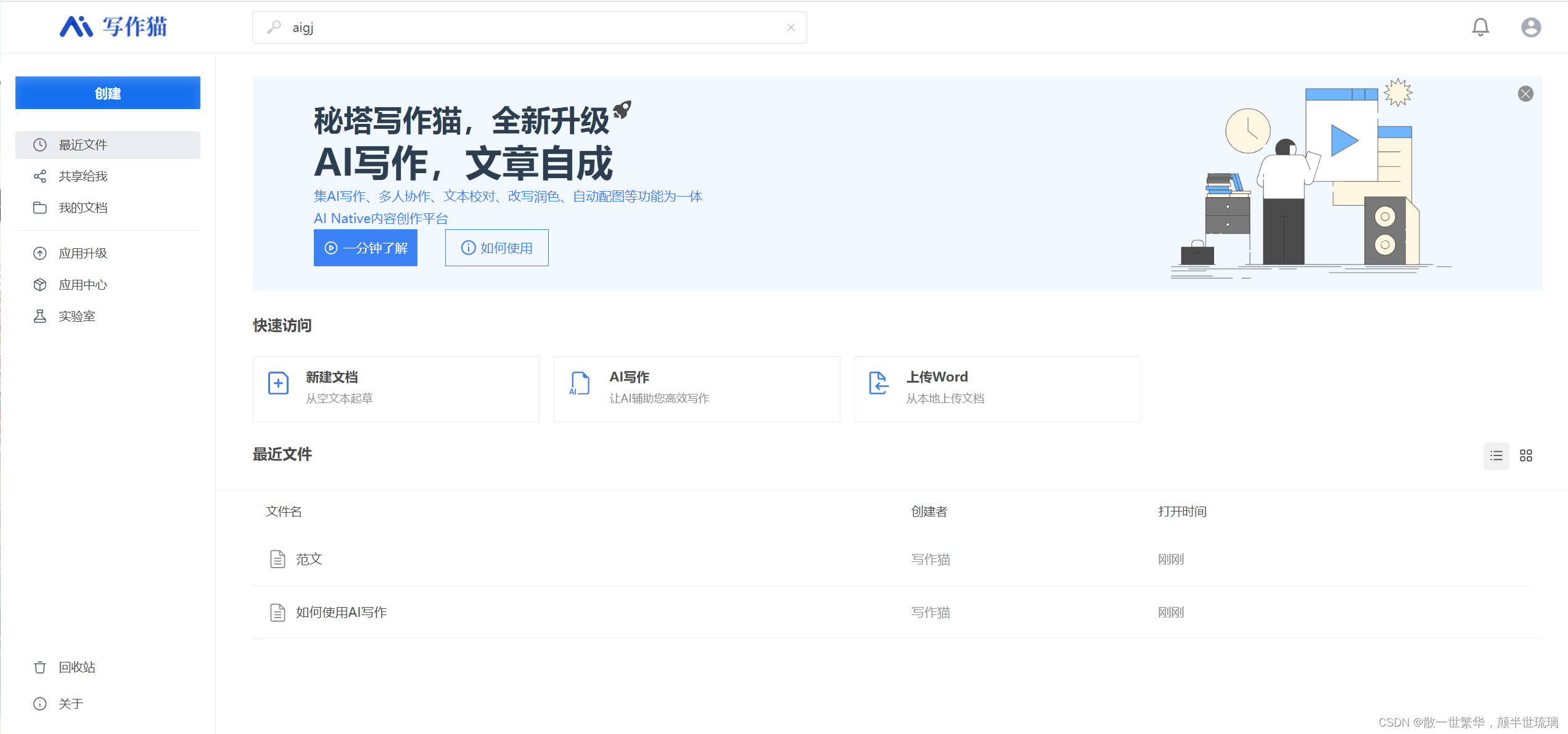Click the video play illustration in banner
Viewport: 1568px width, 734px height.
(x=1344, y=141)
